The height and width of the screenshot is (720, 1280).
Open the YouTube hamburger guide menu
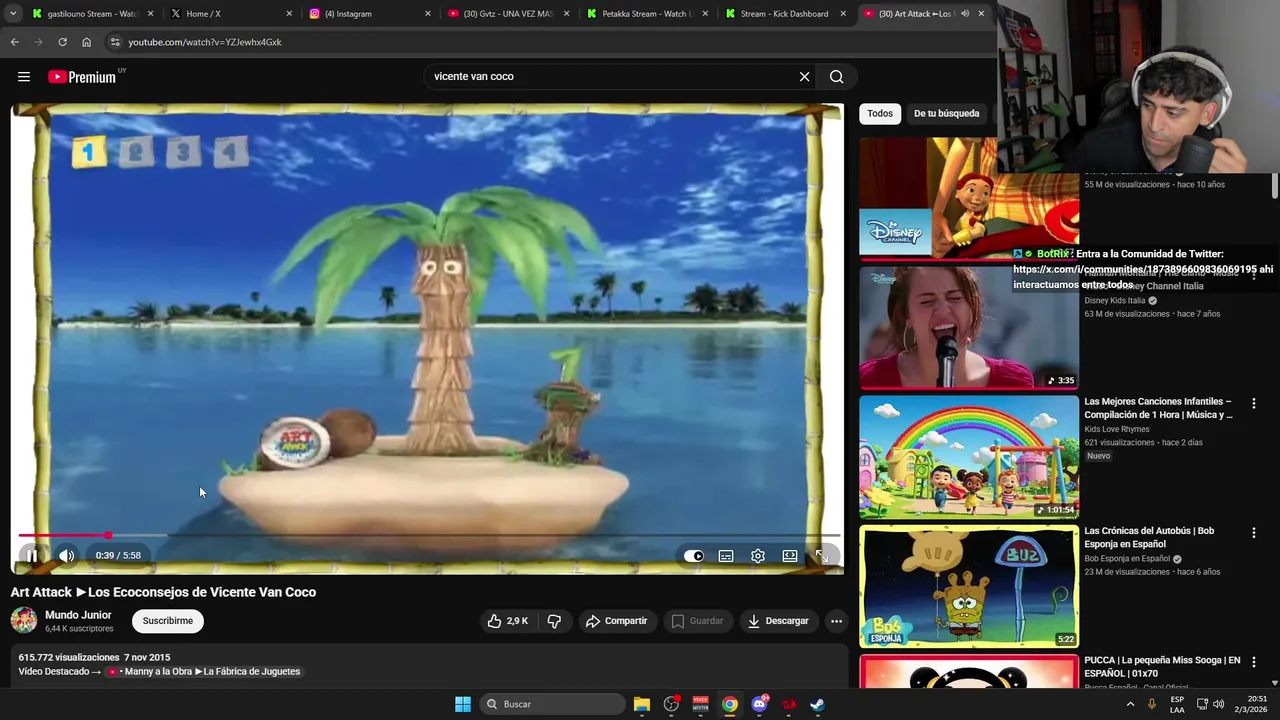[x=24, y=77]
